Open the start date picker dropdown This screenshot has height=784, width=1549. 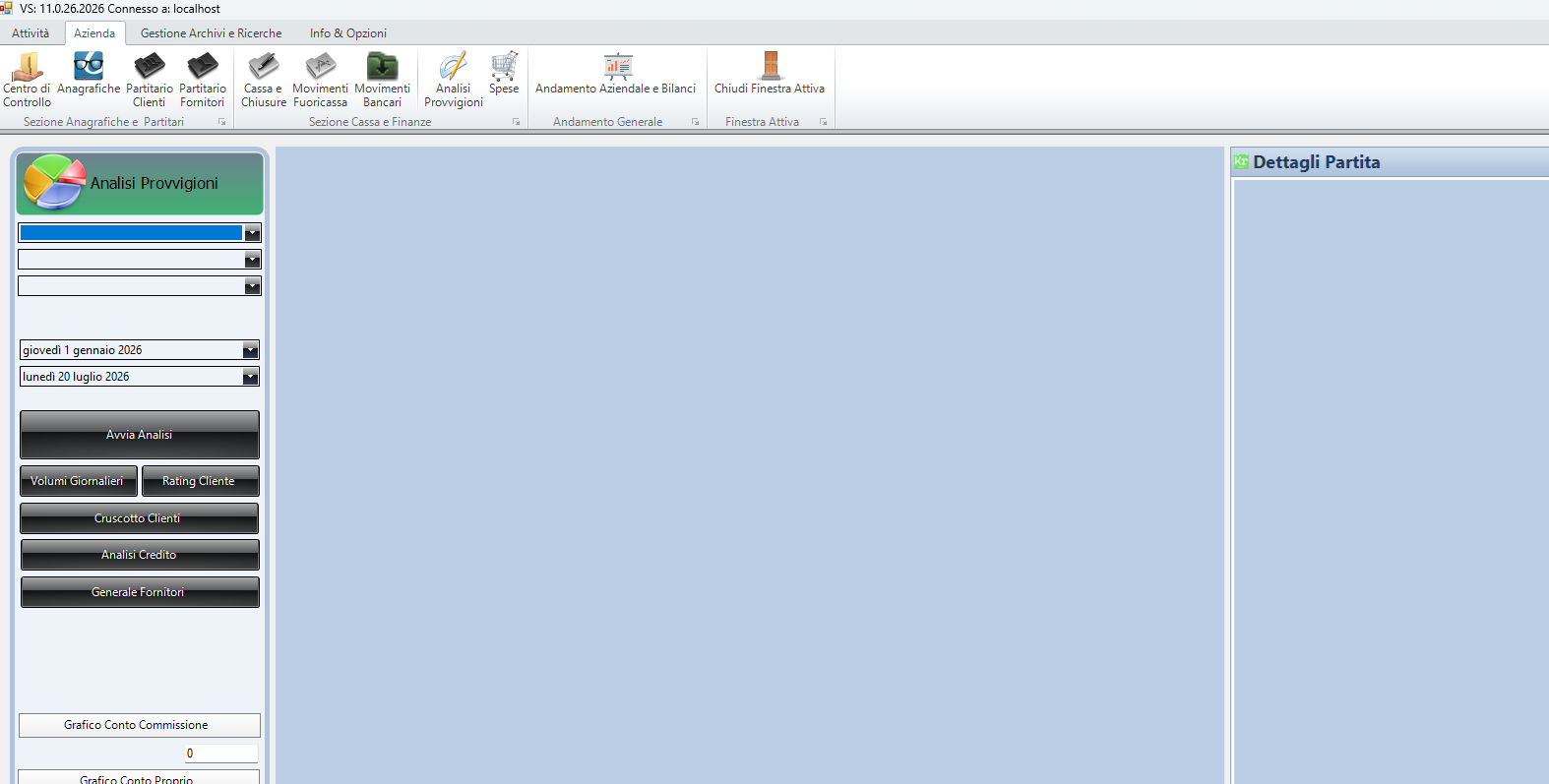250,350
